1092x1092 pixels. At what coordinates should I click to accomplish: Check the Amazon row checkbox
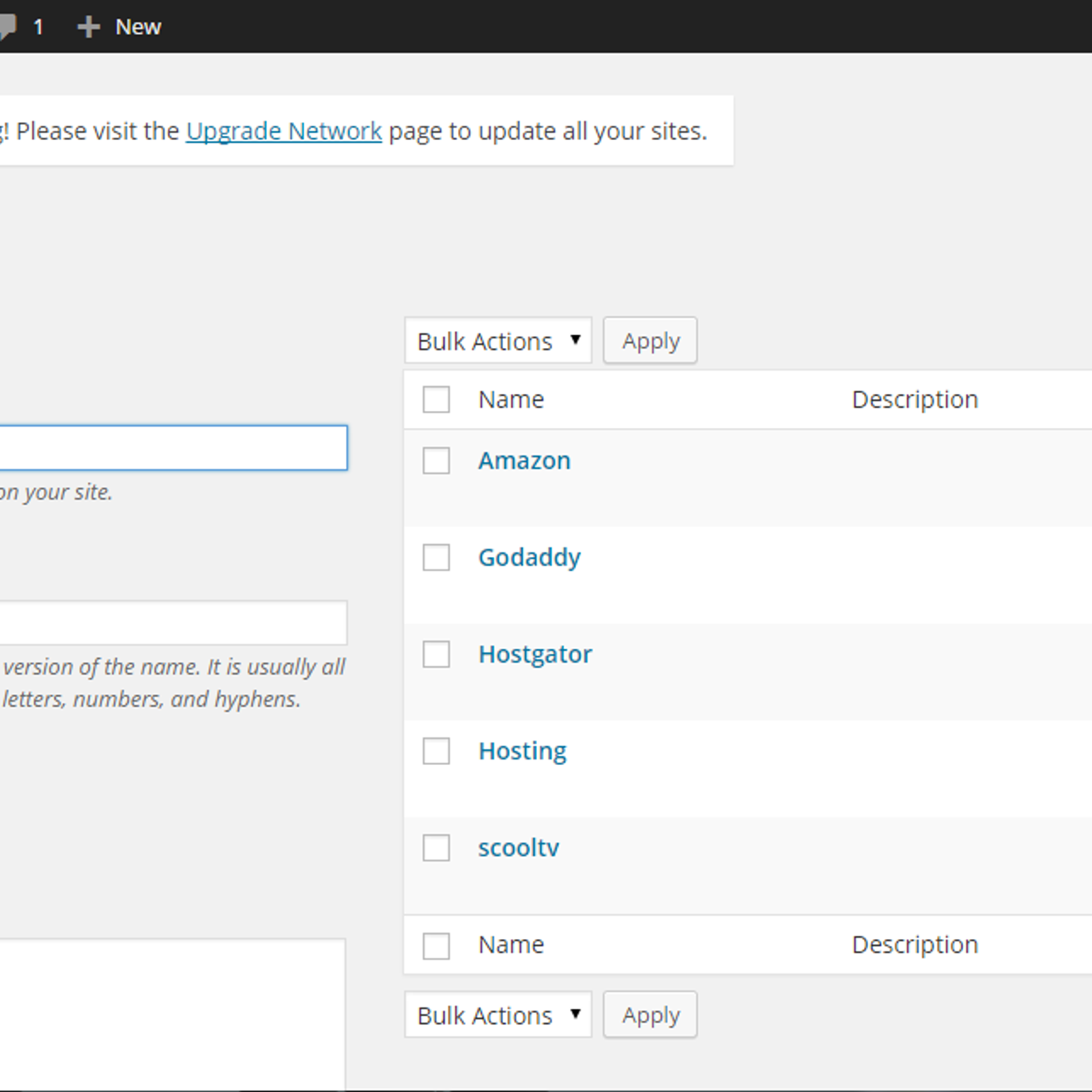[436, 461]
